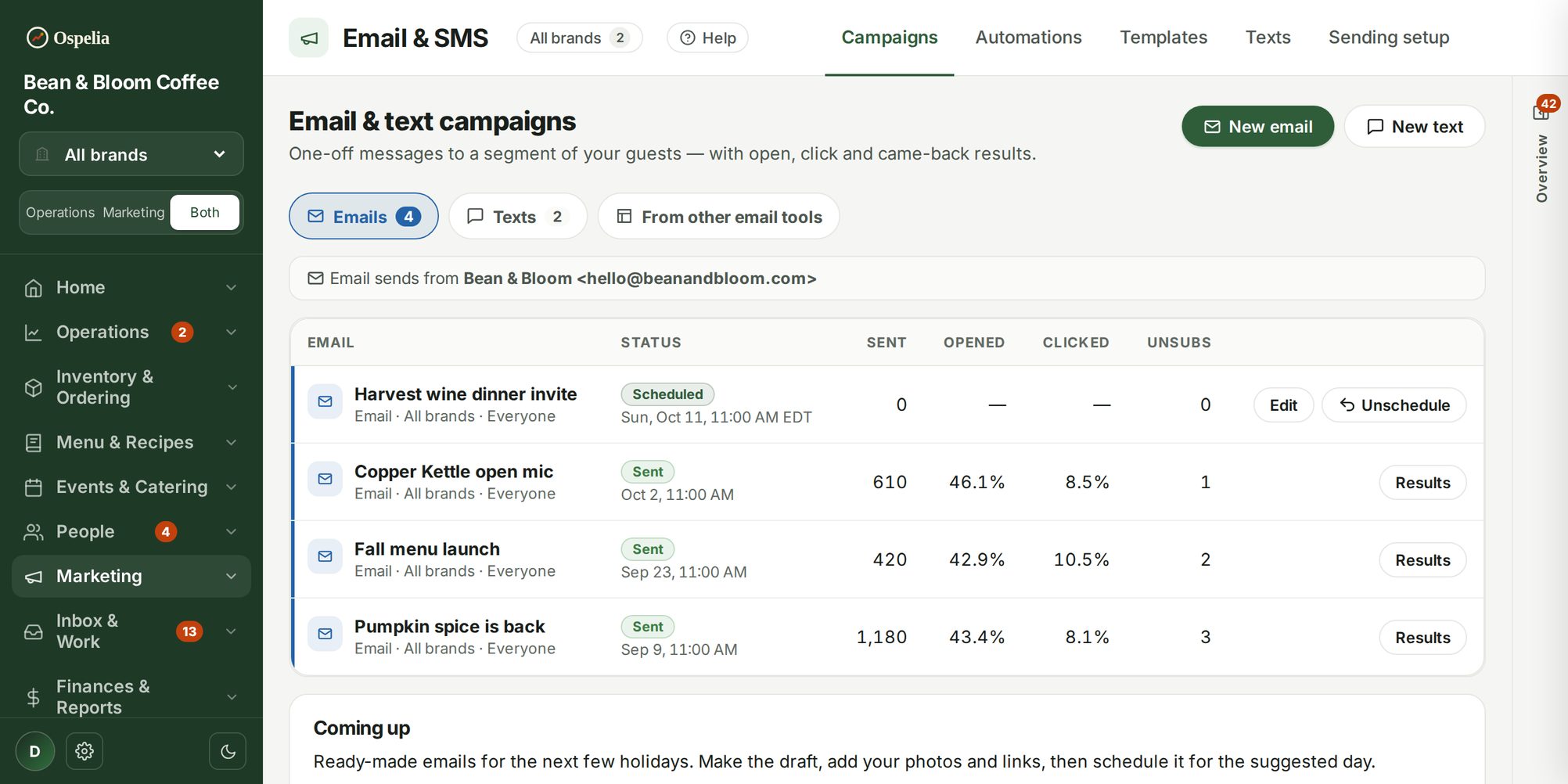Click the Operations chart icon in sidebar
Screen dimensions: 1568x784
tap(34, 333)
